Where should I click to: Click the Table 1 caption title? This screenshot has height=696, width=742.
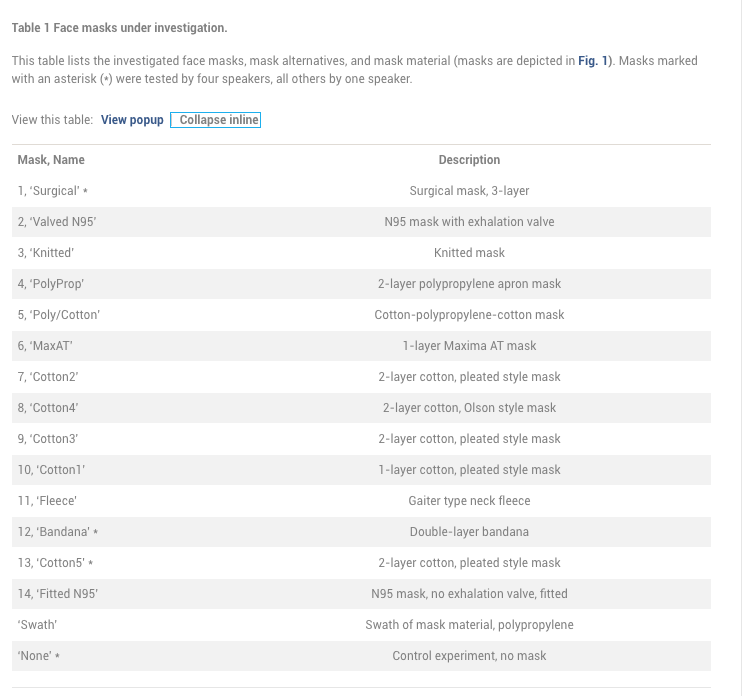[120, 28]
